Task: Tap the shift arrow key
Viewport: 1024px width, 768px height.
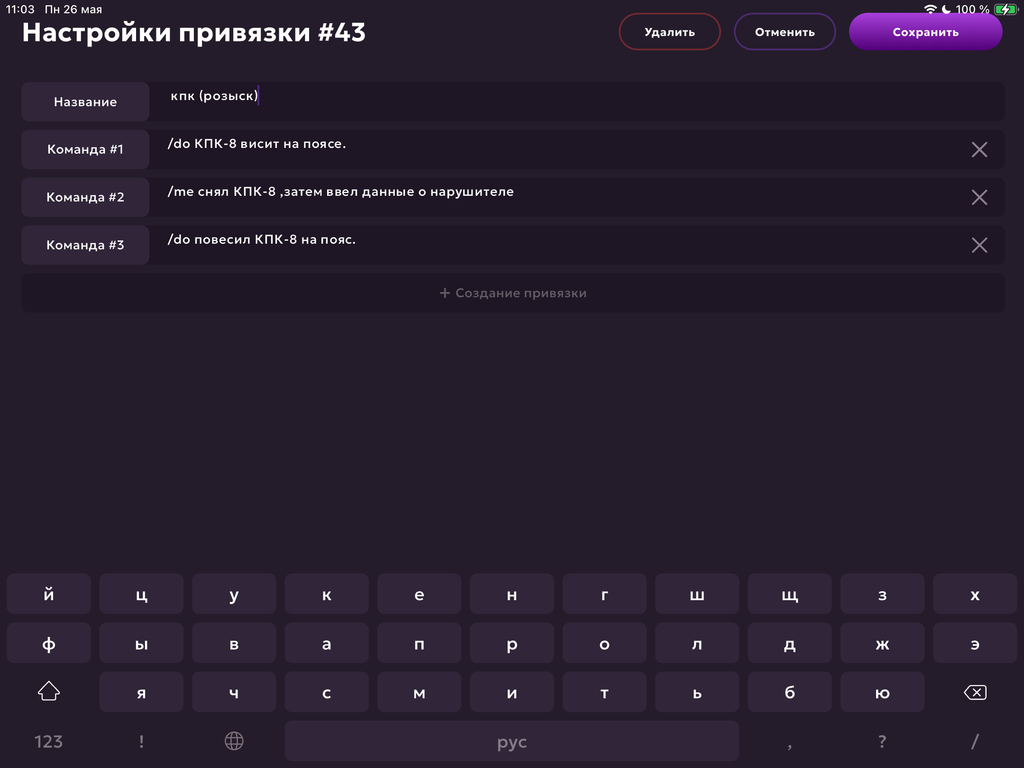Action: click(49, 691)
